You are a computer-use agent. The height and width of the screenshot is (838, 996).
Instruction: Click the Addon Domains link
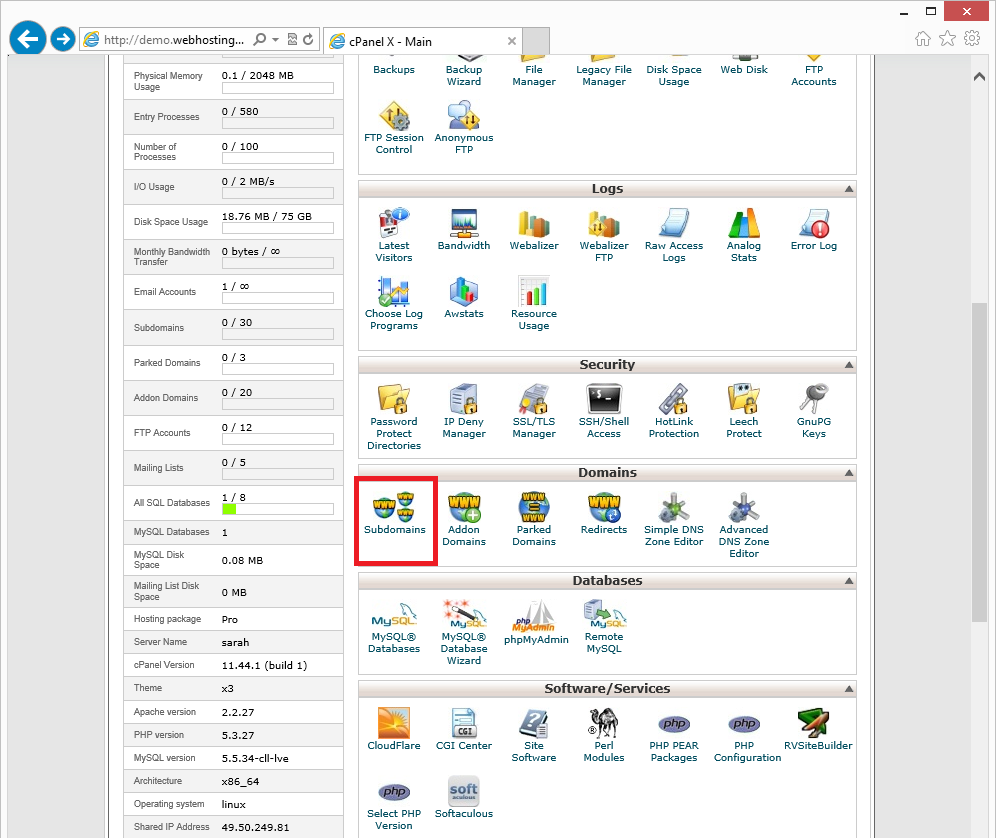pos(464,536)
